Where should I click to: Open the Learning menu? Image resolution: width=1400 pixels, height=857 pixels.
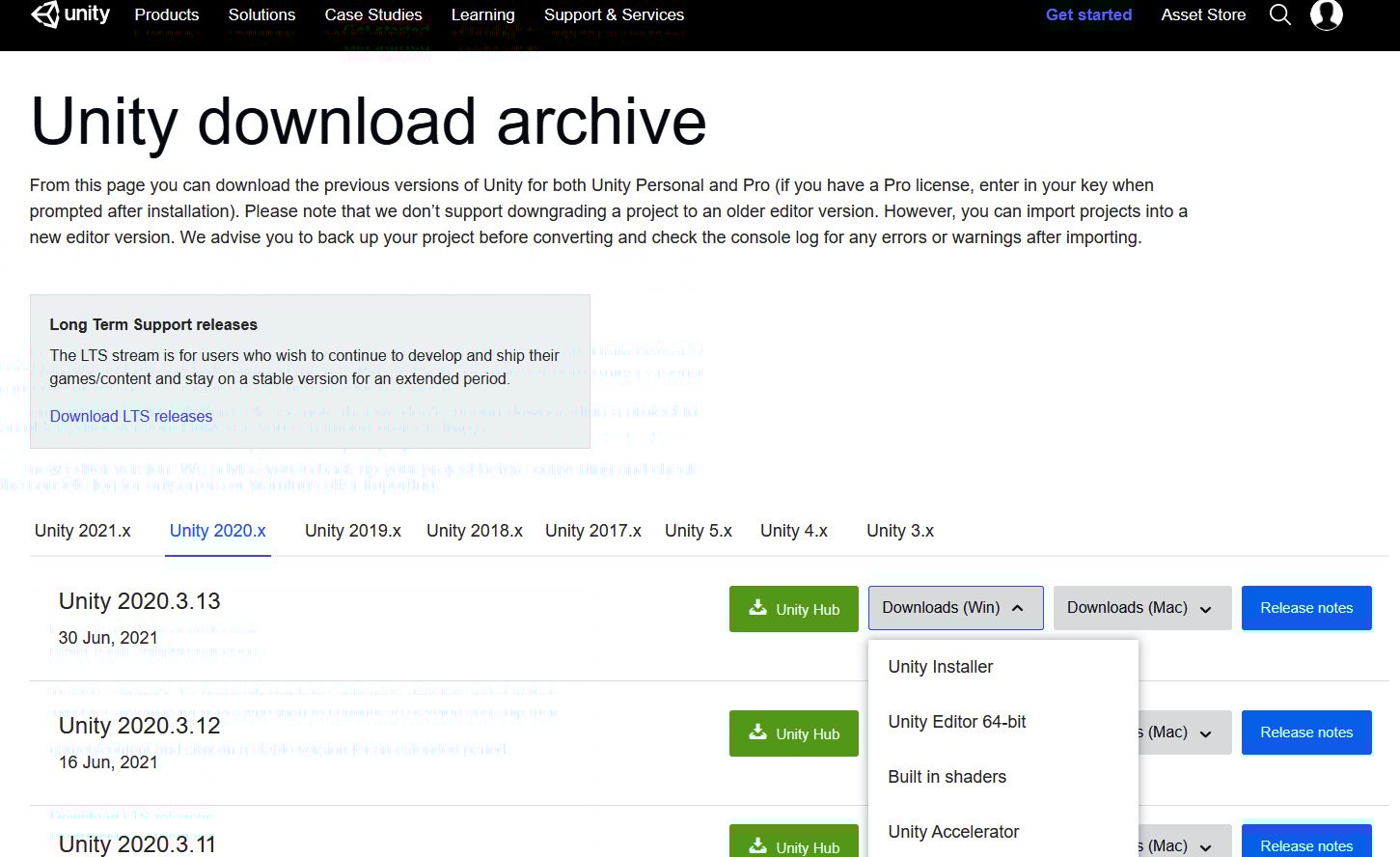(482, 14)
